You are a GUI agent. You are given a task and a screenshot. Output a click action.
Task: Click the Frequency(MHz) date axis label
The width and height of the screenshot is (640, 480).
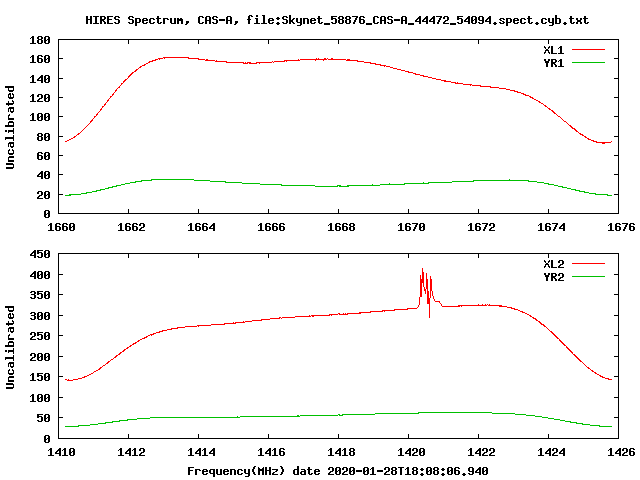coord(338,471)
